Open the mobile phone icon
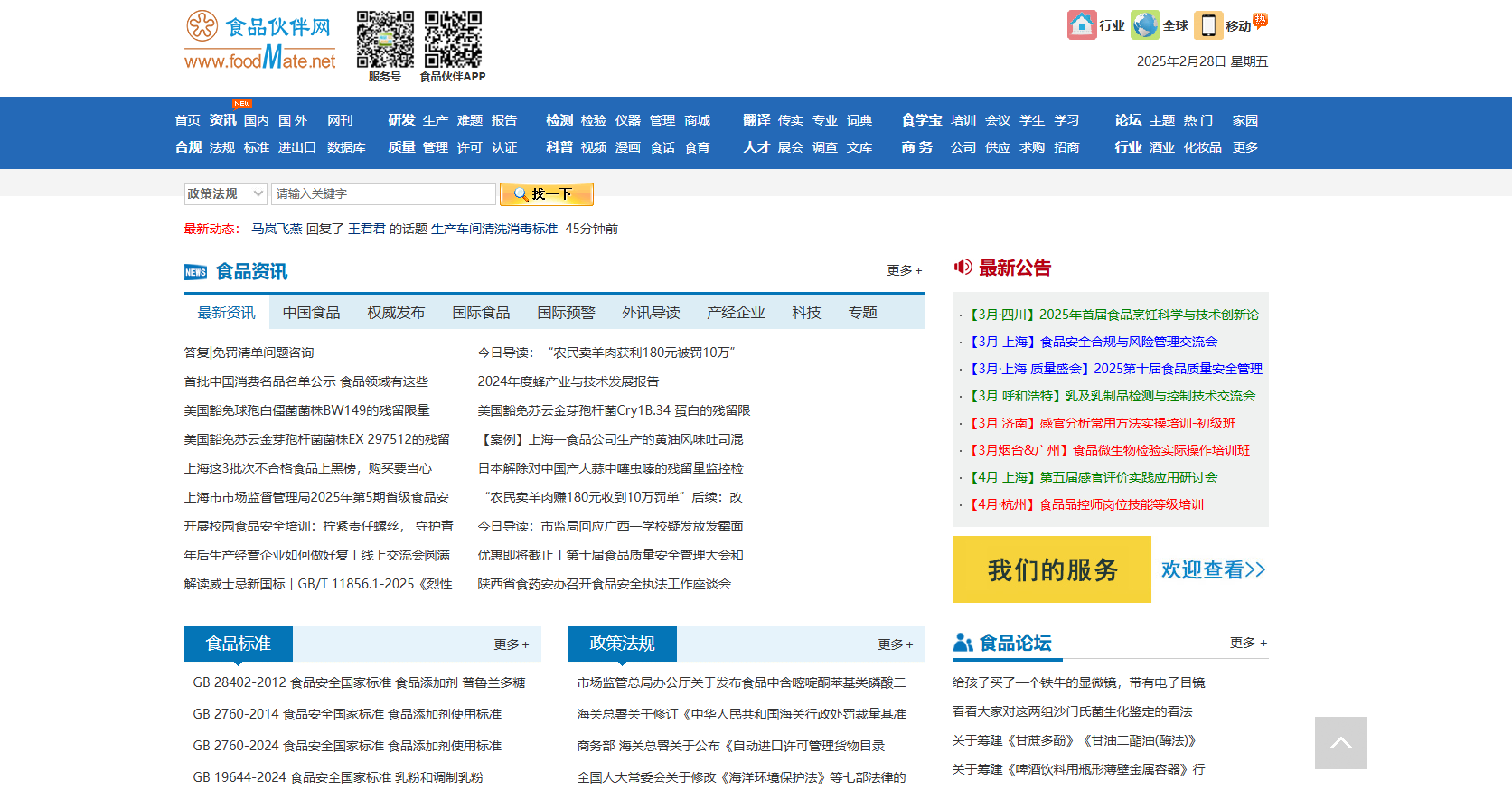 click(1208, 25)
